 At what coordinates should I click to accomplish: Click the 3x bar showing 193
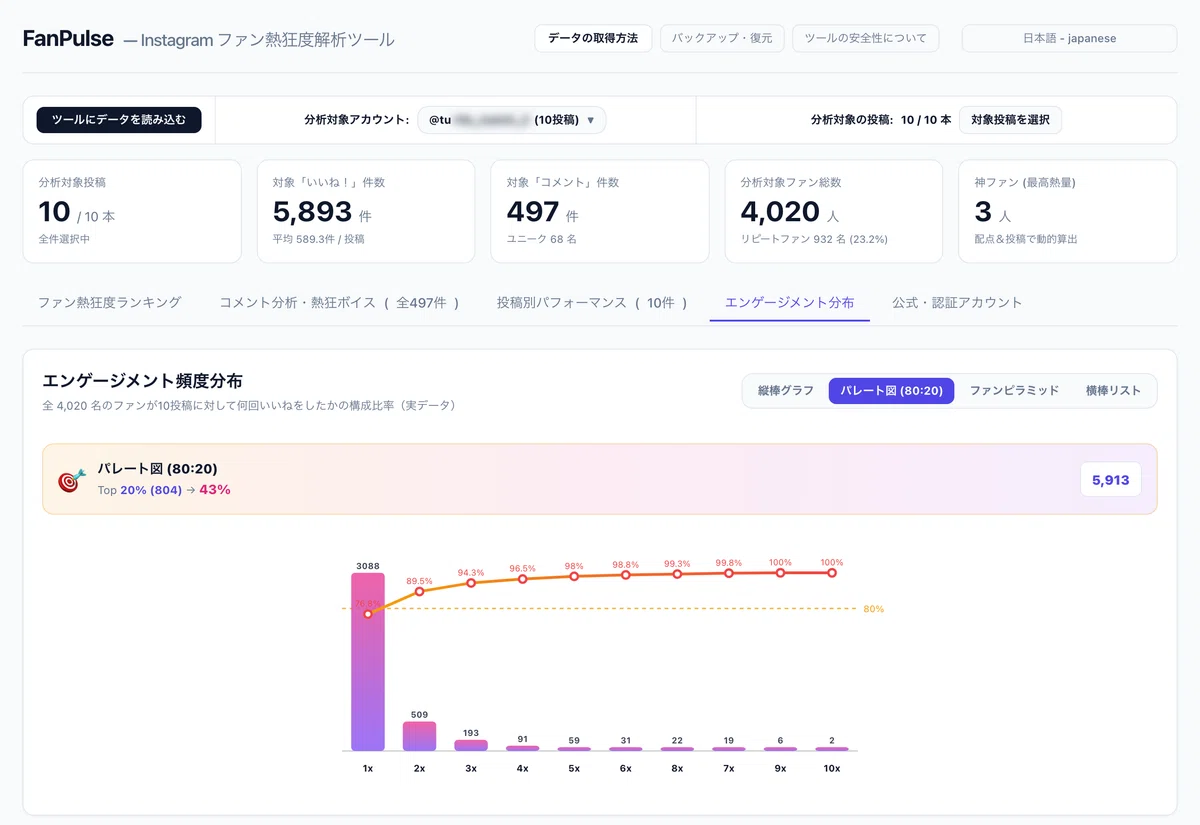(471, 745)
